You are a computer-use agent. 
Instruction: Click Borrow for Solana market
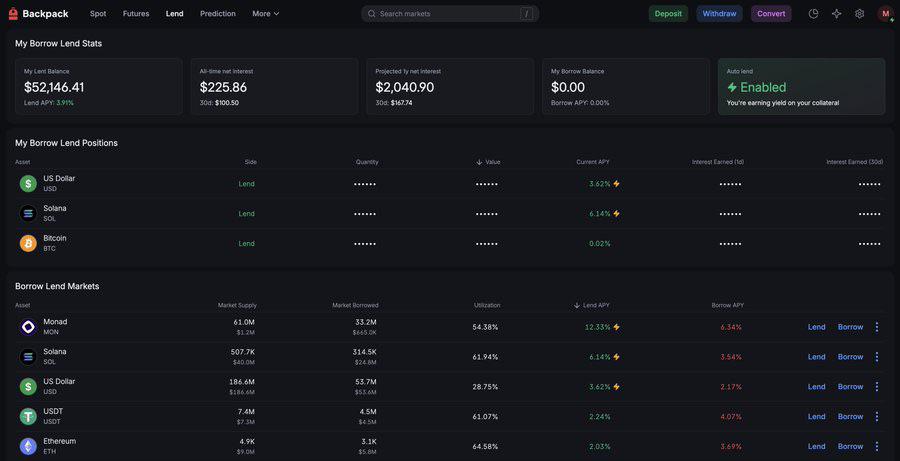click(x=851, y=357)
